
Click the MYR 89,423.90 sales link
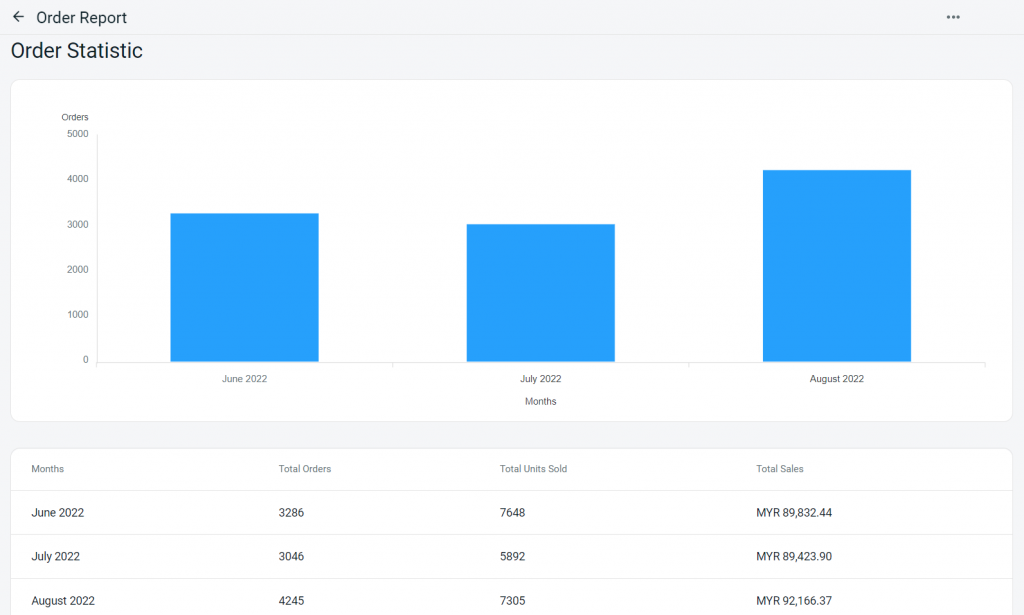[x=794, y=556]
